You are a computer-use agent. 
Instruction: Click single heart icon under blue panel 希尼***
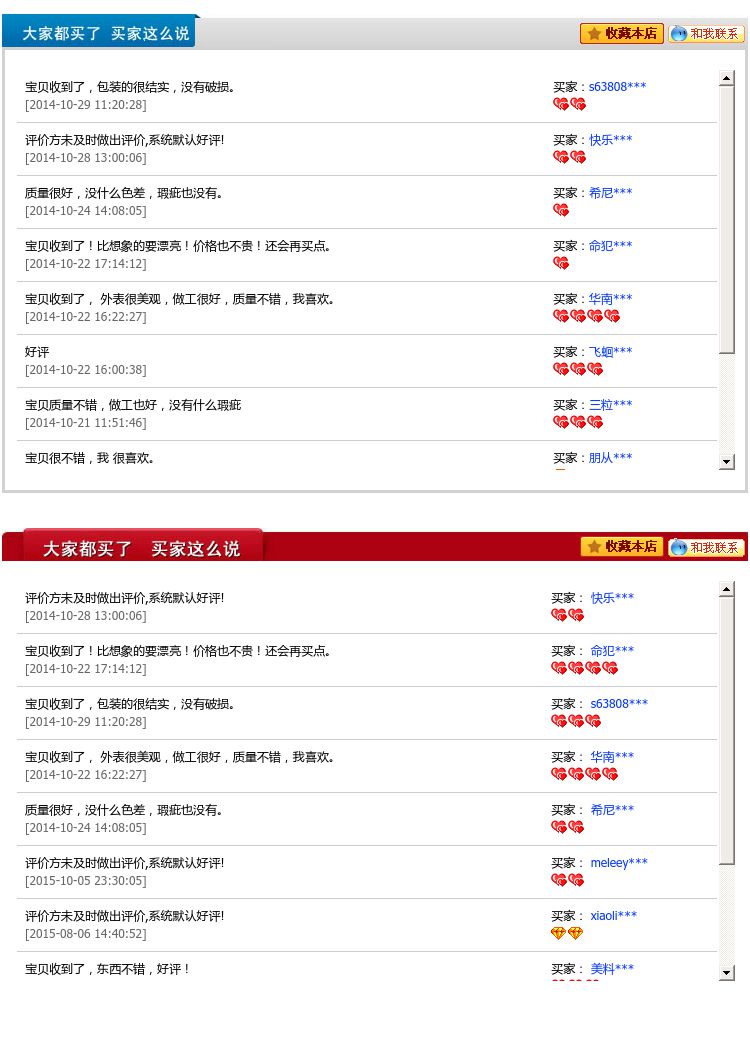click(561, 211)
